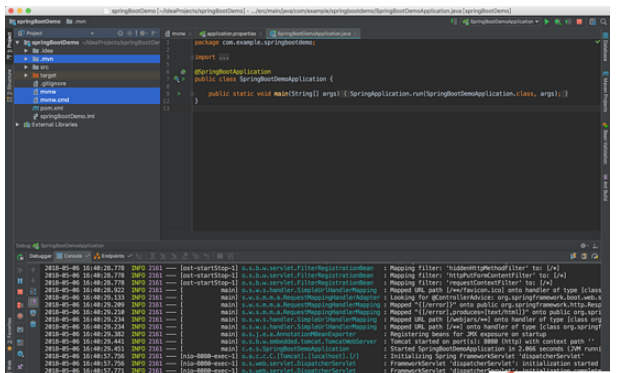Image resolution: width=624 pixels, height=373 pixels.
Task: Close the SpringBootDemoApplication.java tab
Action: 355,34
